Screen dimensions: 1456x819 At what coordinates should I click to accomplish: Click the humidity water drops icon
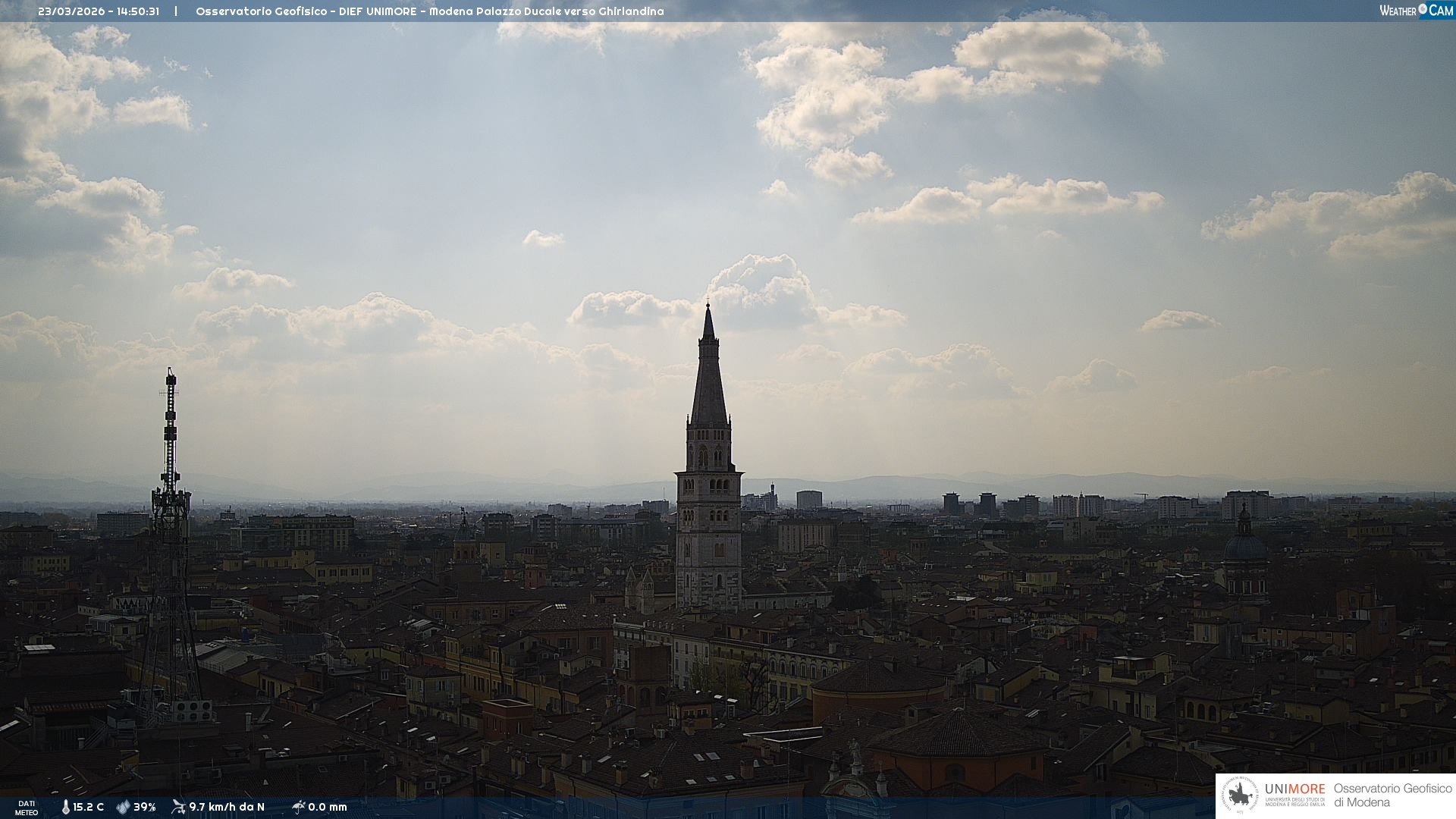coord(123,807)
